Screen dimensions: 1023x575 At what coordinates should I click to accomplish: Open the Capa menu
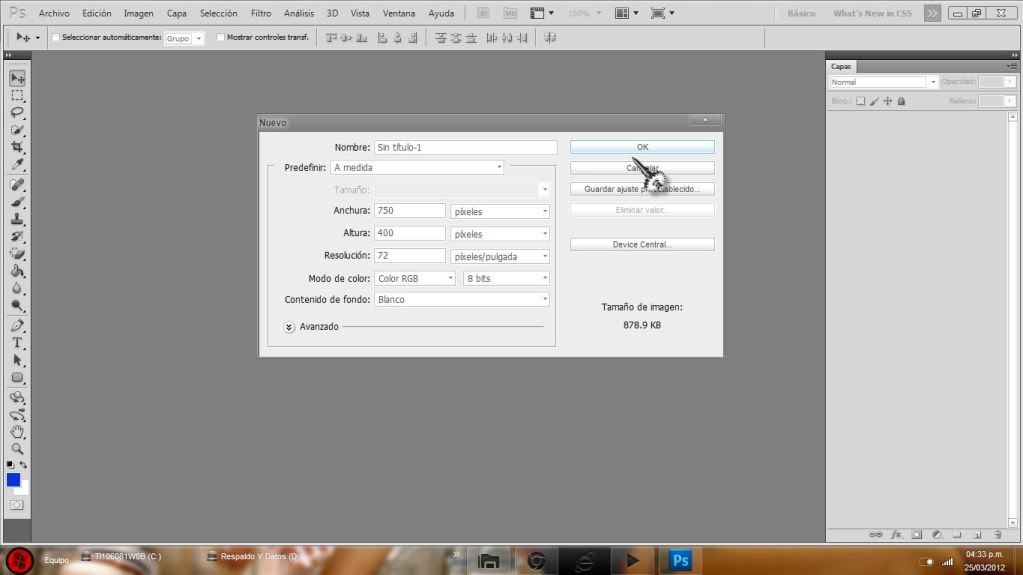click(x=177, y=13)
